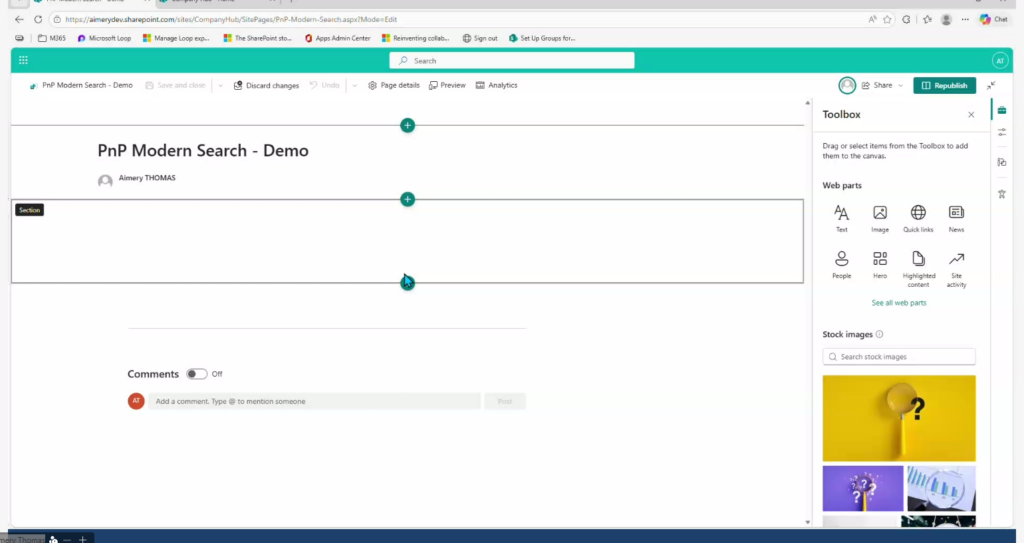Go back in the browser
This screenshot has width=1024, height=543.
coord(19,19)
